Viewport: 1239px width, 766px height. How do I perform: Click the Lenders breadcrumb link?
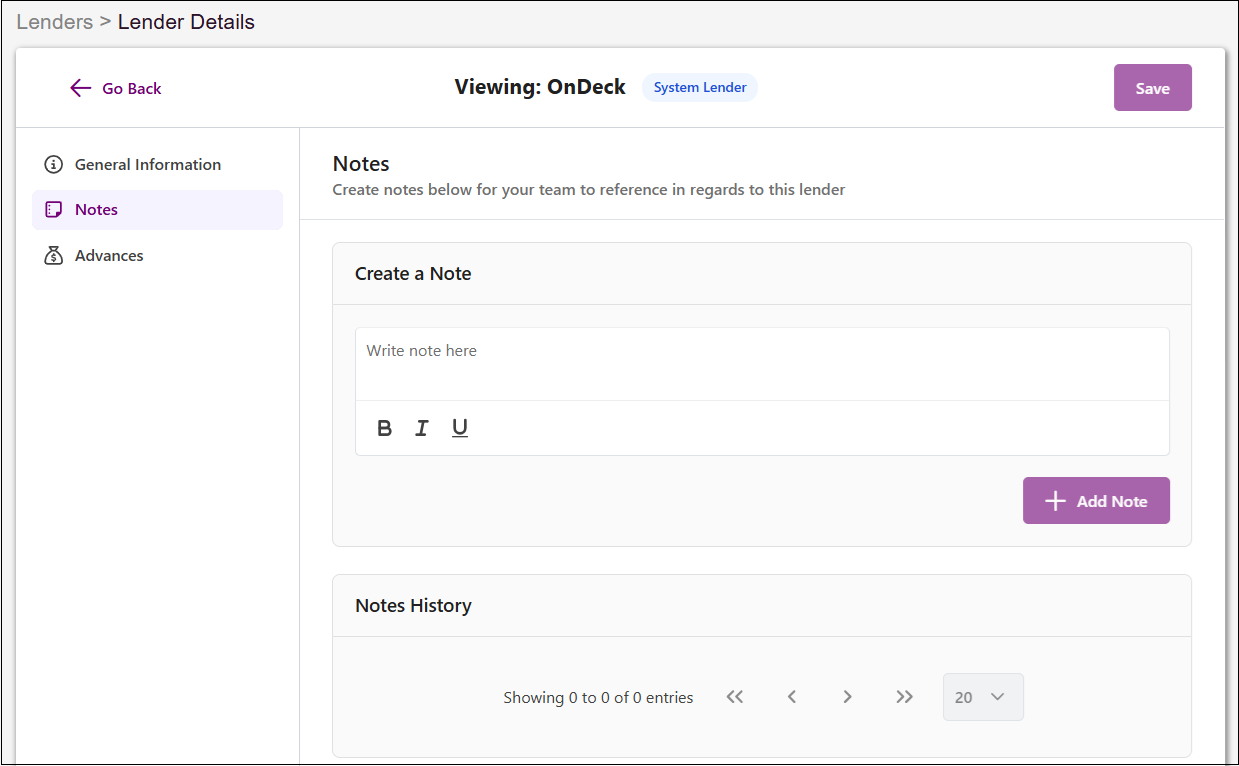55,22
